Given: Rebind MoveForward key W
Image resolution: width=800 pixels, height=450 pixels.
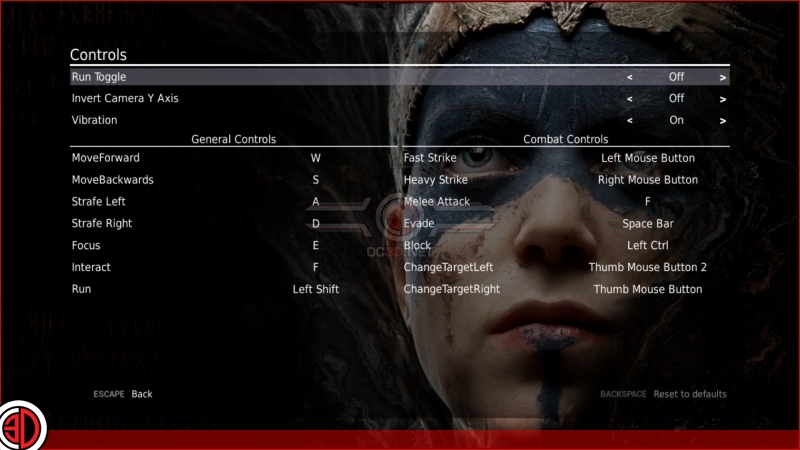Looking at the screenshot, I should (315, 158).
